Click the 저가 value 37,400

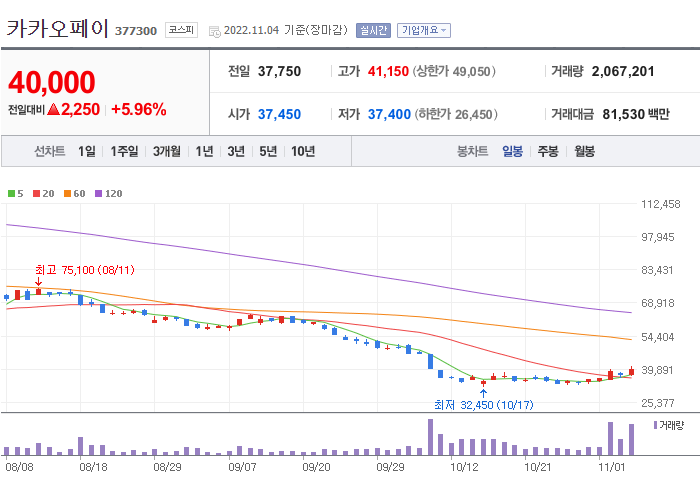389,114
